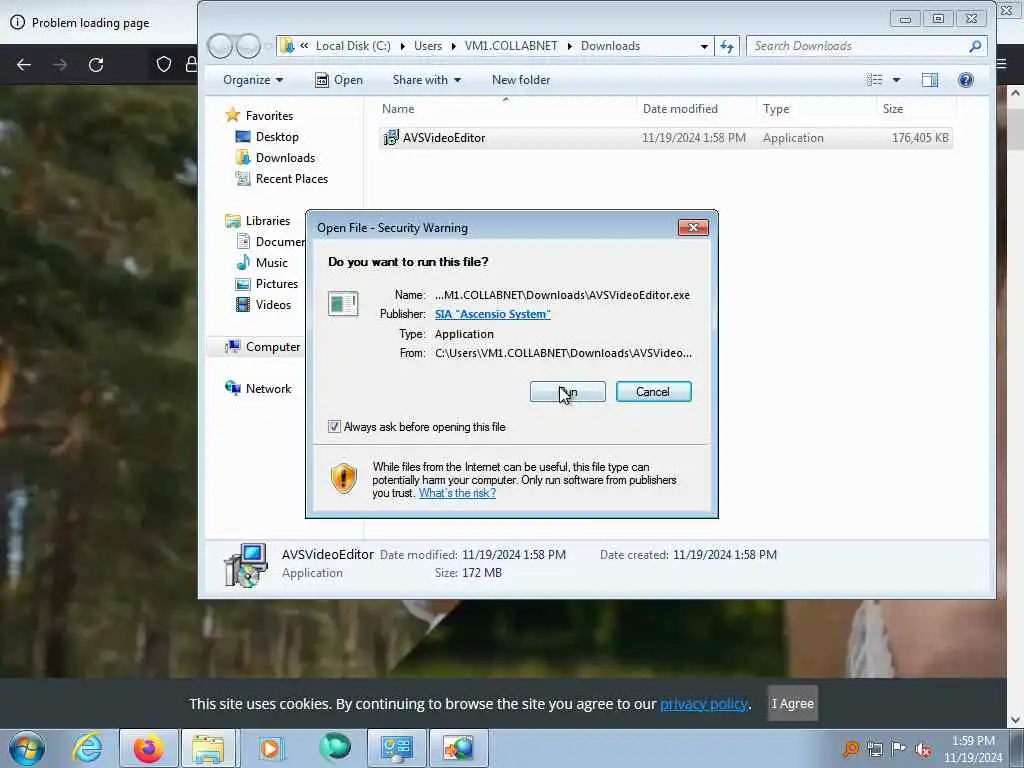Viewport: 1024px width, 768px height.
Task: Close the Security Warning dialog with the X button
Action: coord(693,227)
